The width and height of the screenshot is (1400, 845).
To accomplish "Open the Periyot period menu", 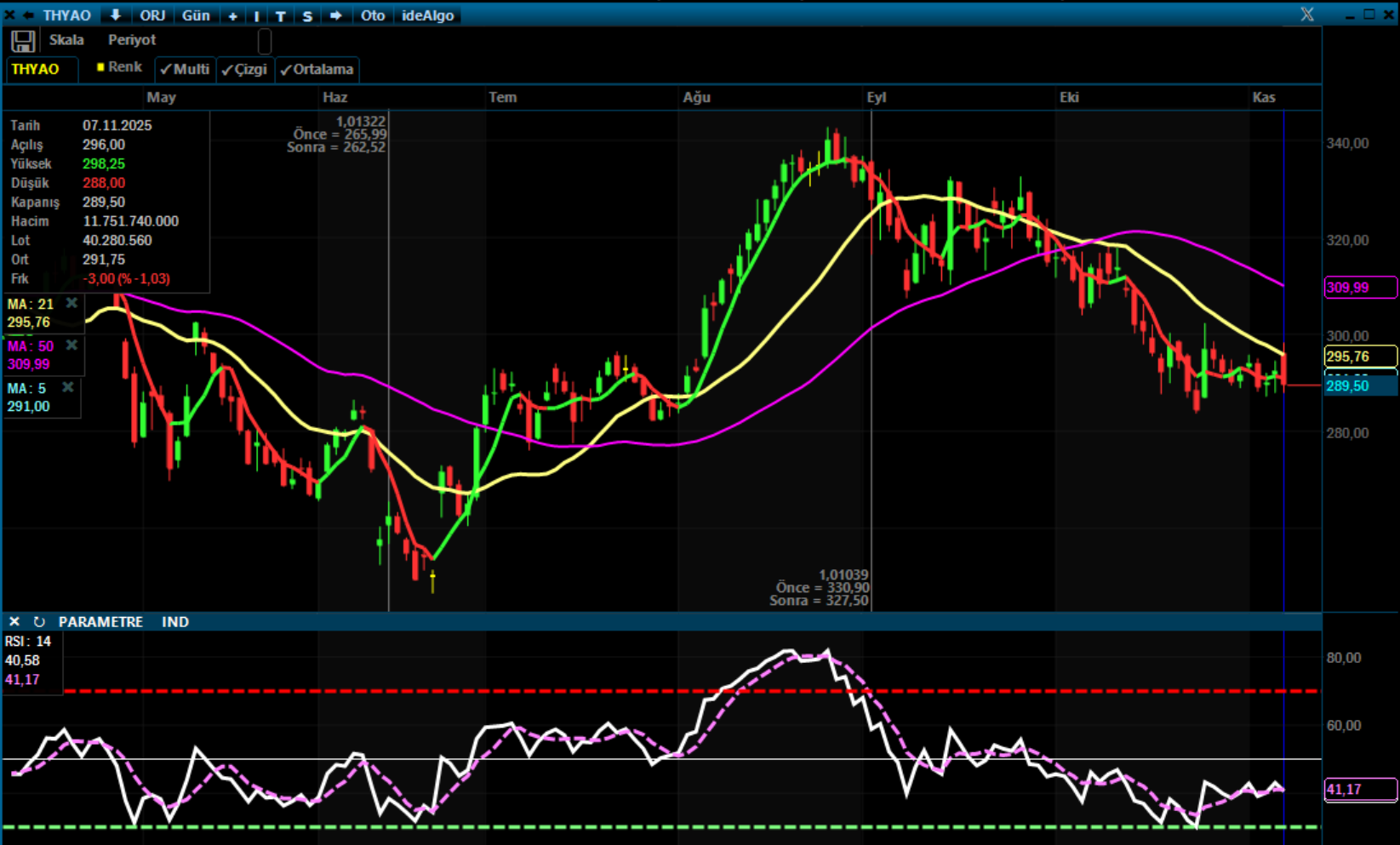I will 132,40.
